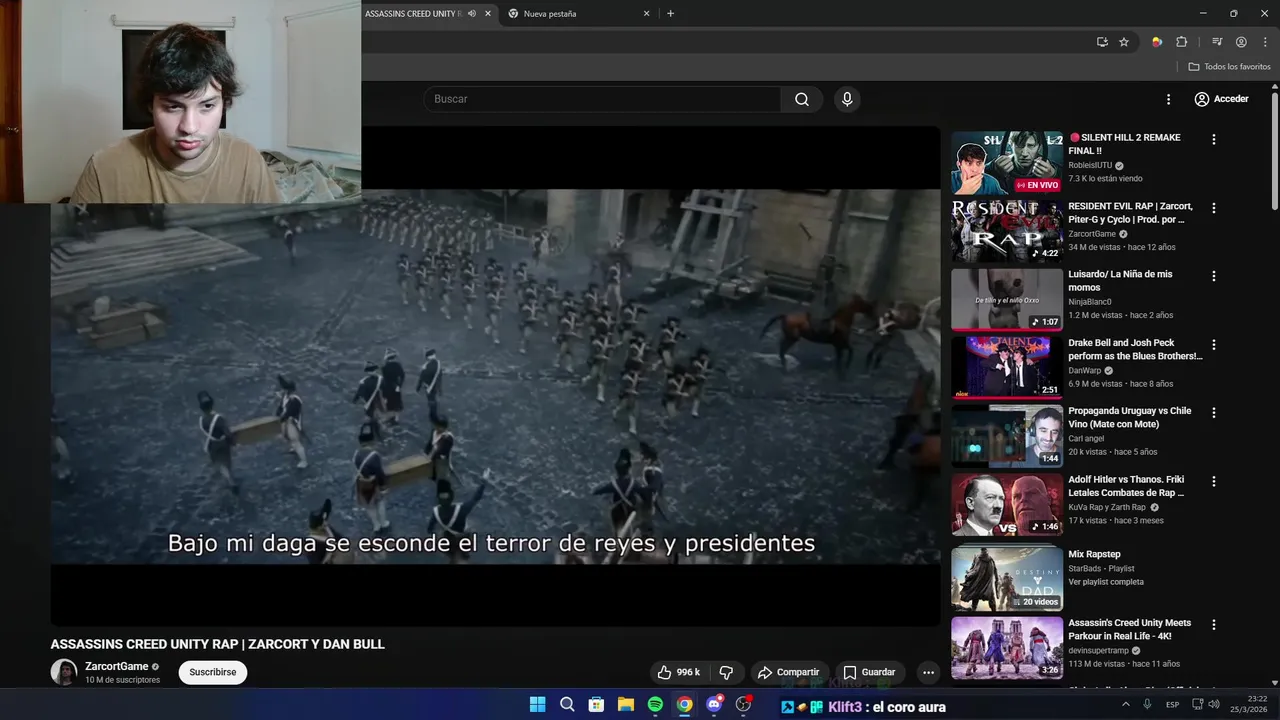
Task: Open the Chrome profile icon
Action: 1241,42
